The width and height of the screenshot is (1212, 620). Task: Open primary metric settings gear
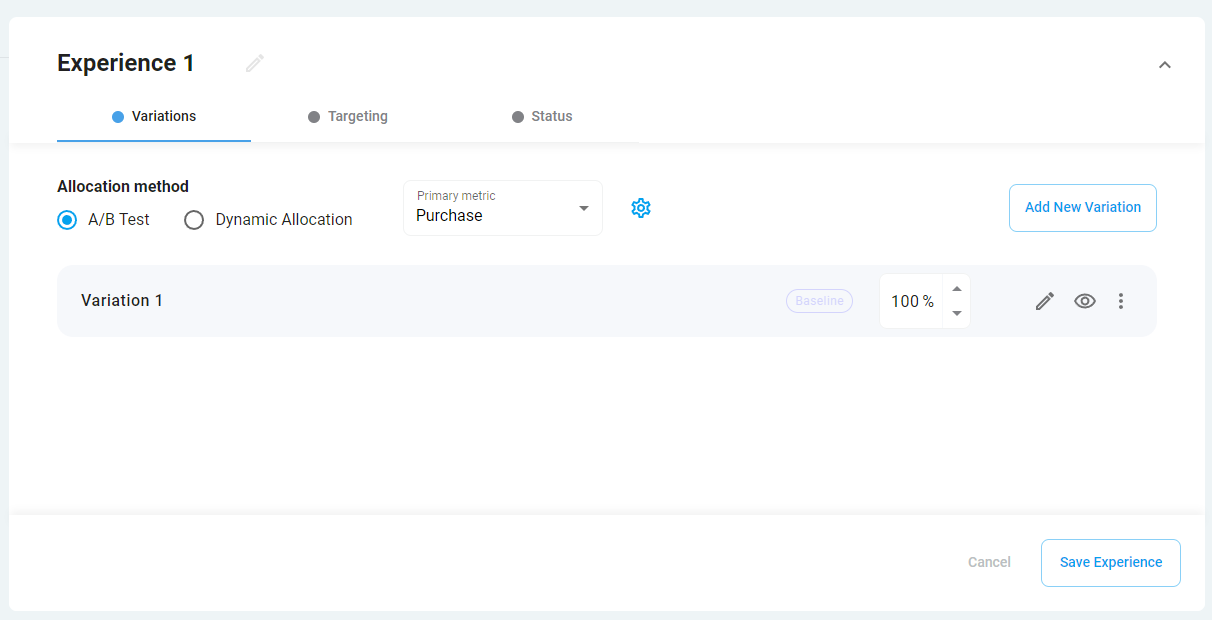point(641,208)
